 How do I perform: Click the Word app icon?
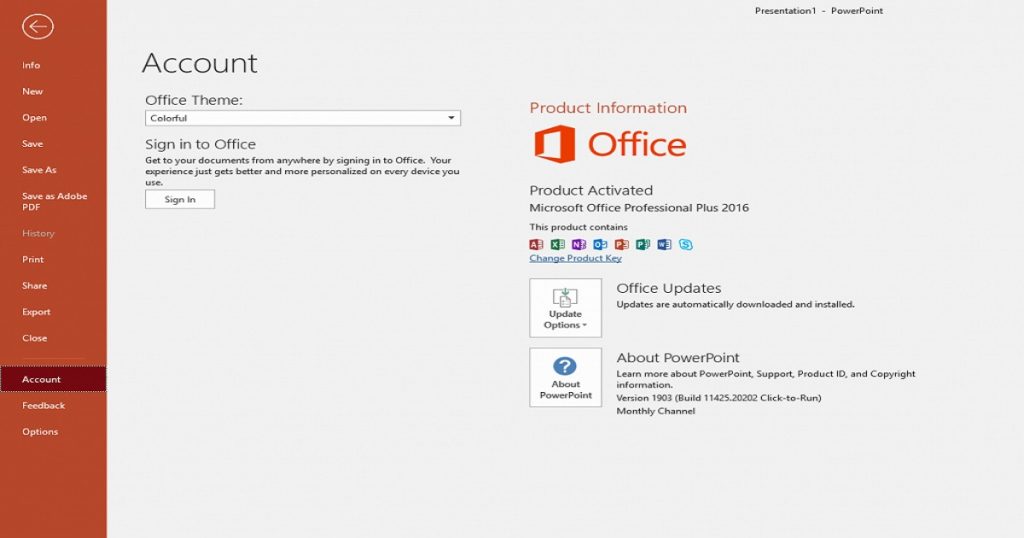click(x=664, y=244)
